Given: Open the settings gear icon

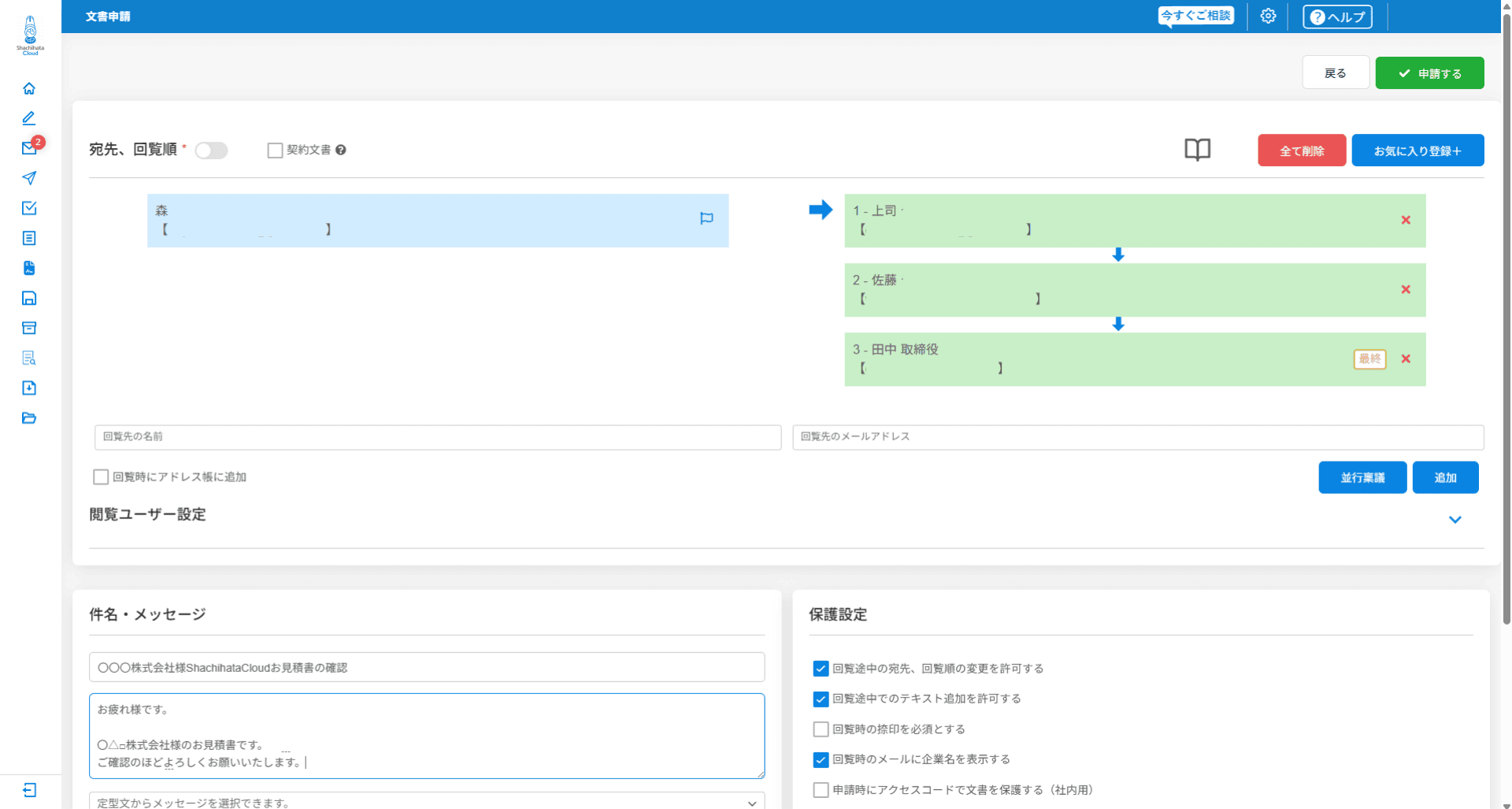Looking at the screenshot, I should [1268, 16].
